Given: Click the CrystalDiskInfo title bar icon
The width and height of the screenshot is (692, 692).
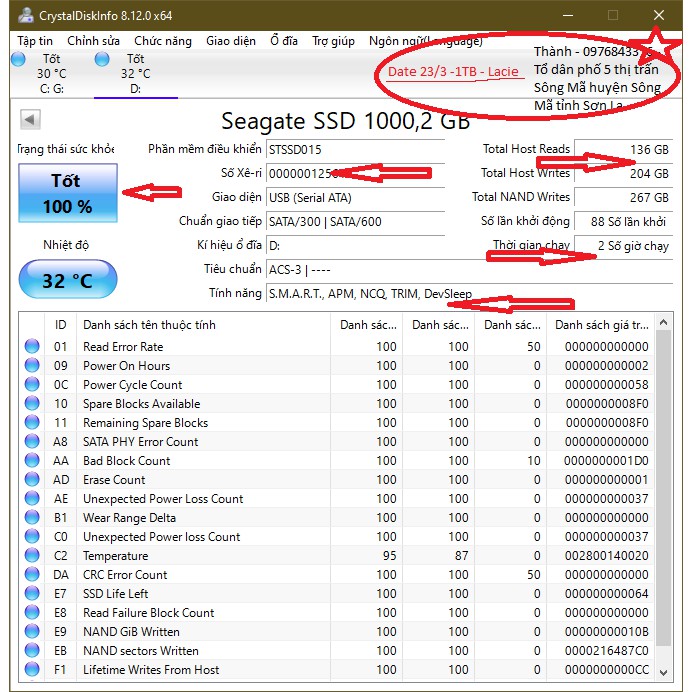Looking at the screenshot, I should pos(26,15).
